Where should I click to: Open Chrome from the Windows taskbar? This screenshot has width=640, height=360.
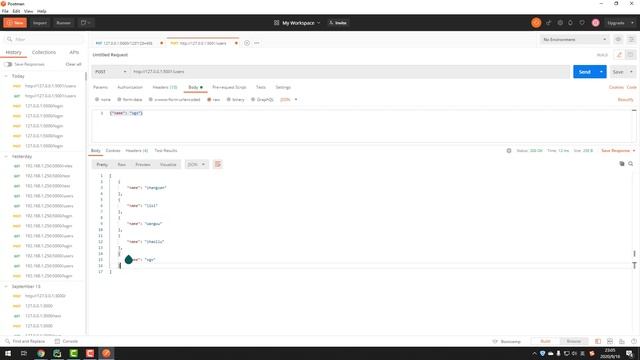click(x=41, y=353)
